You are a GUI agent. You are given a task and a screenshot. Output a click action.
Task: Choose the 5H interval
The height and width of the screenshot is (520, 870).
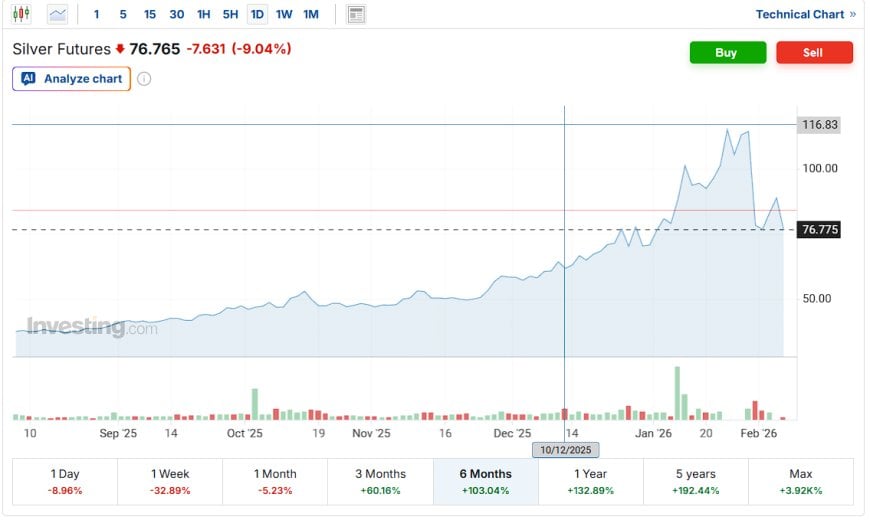click(x=230, y=14)
